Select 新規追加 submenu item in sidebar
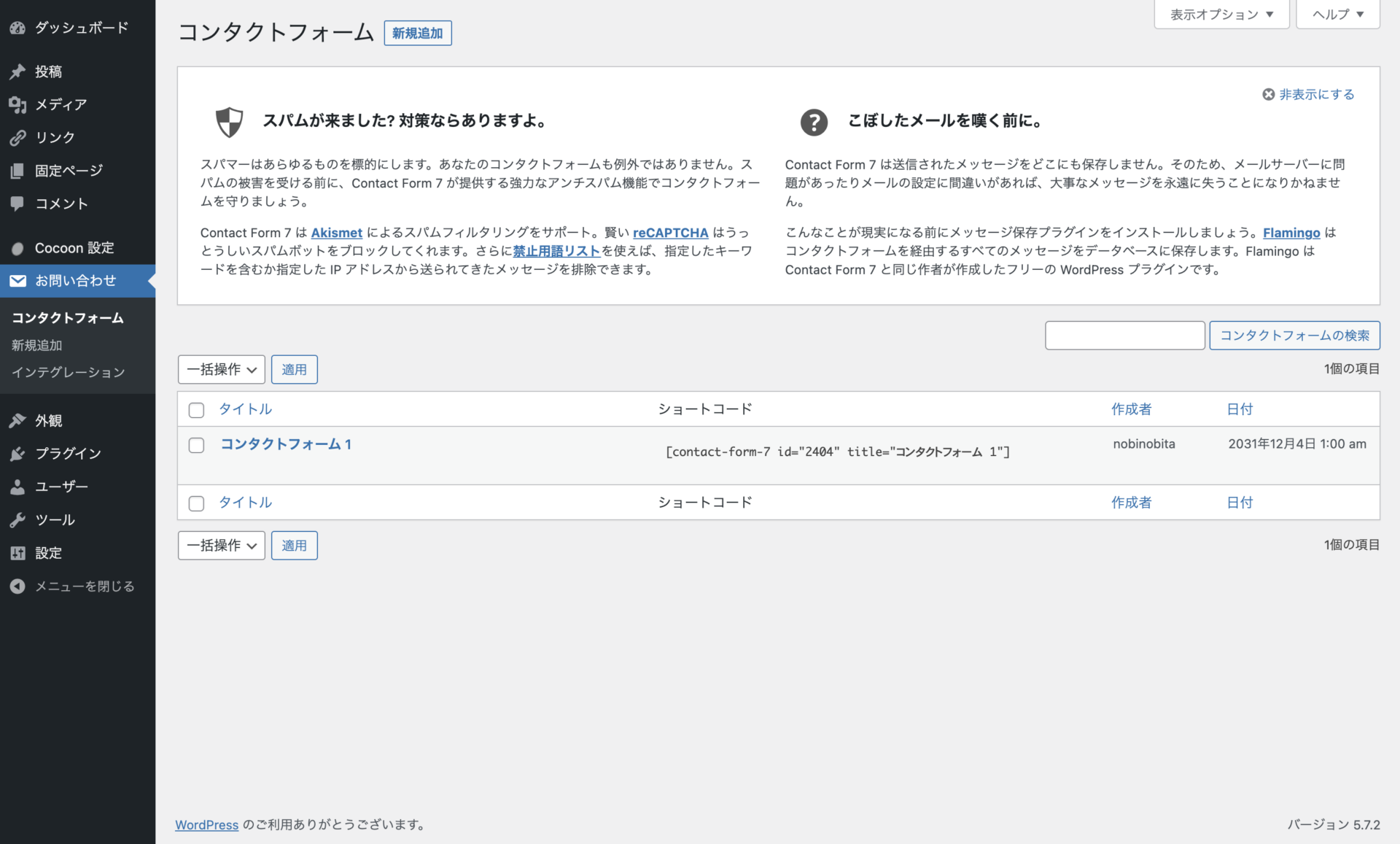 point(36,345)
